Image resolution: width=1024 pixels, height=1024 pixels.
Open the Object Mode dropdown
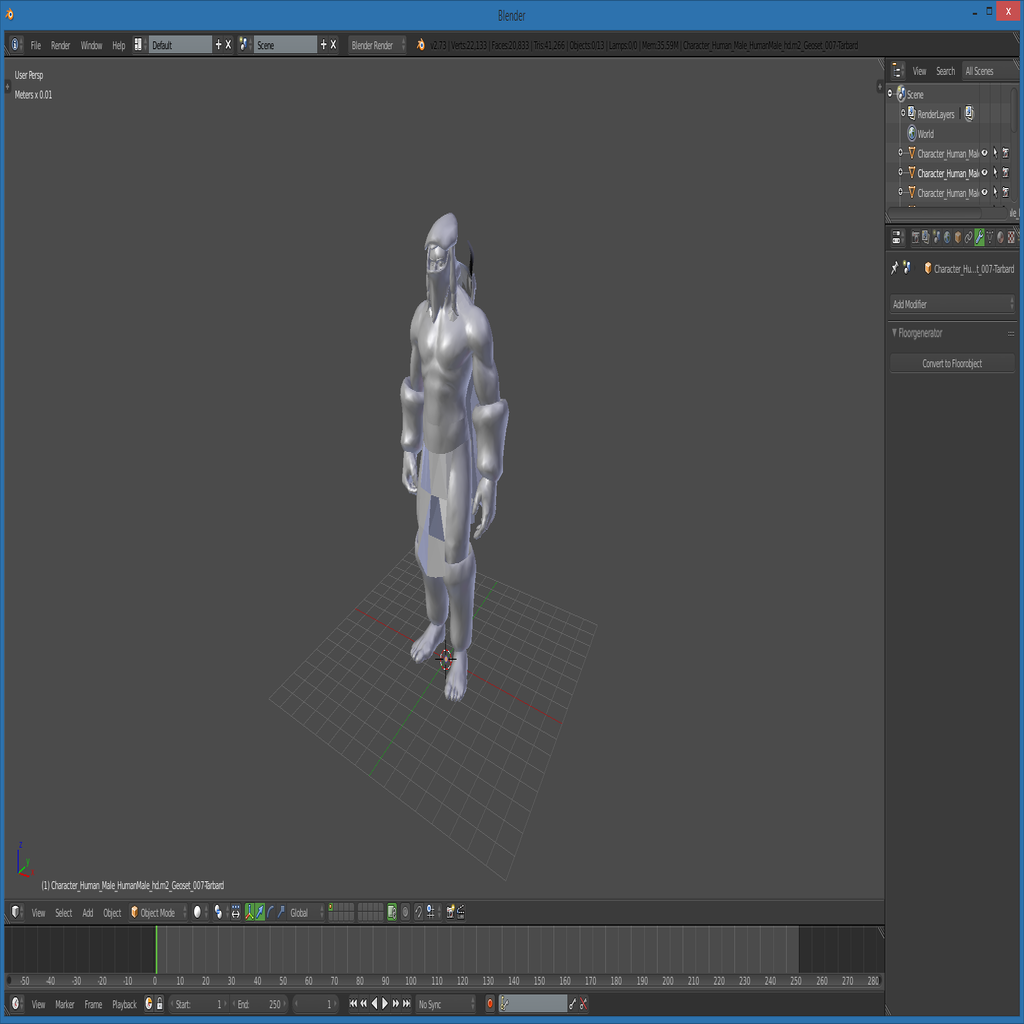click(158, 912)
